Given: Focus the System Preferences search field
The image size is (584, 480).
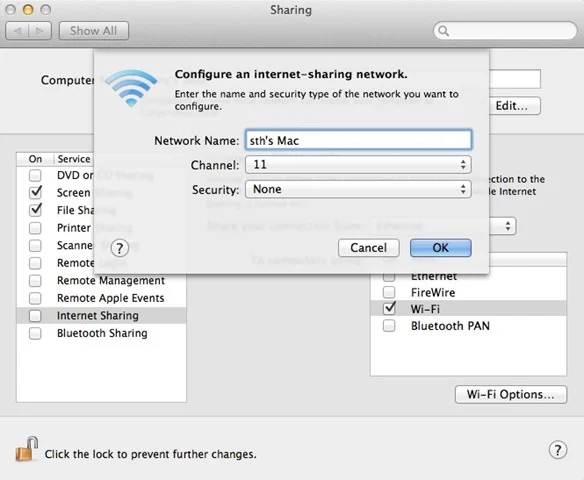Looking at the screenshot, I should (x=505, y=31).
